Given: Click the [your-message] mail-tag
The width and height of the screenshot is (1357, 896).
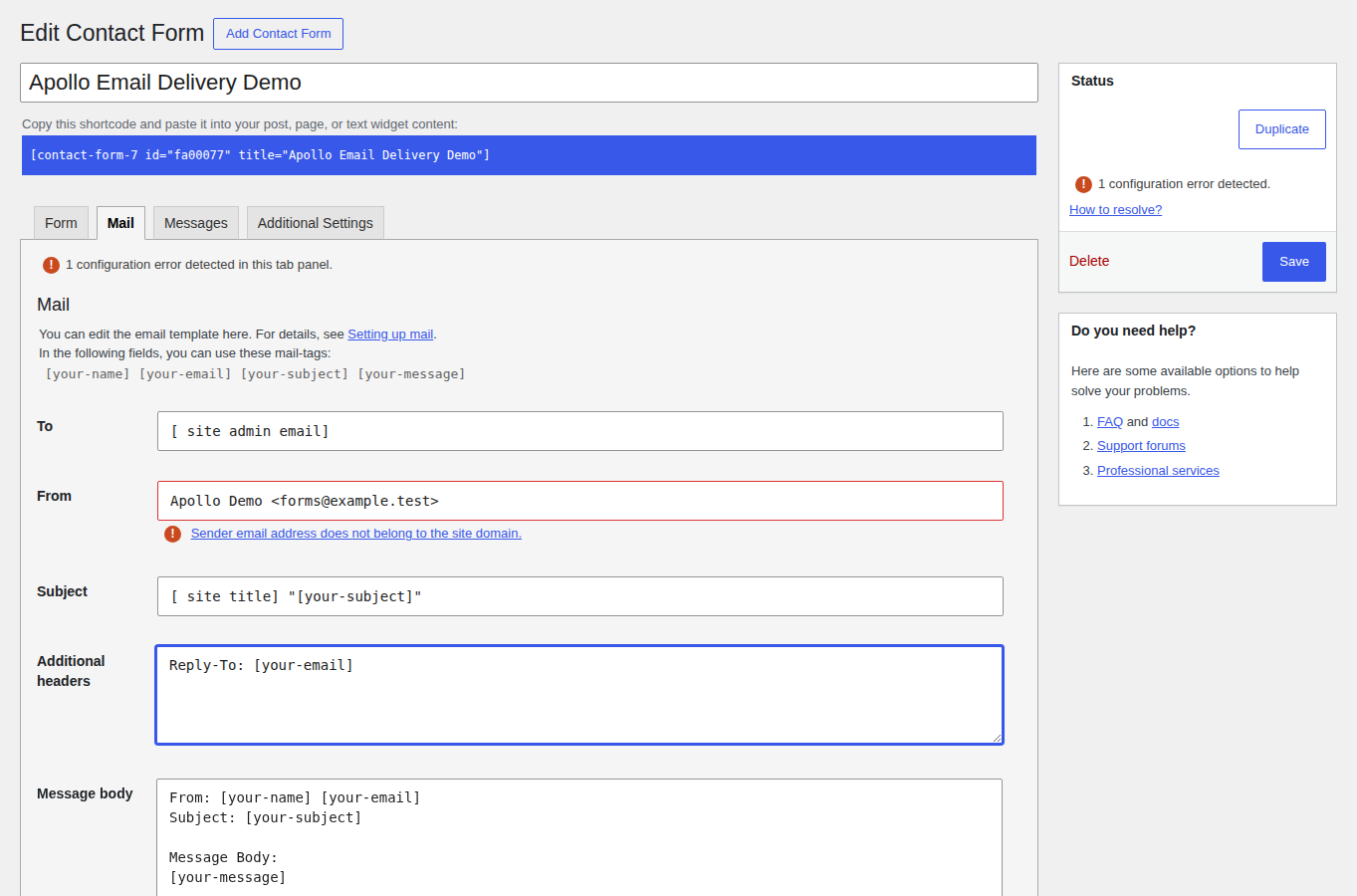Looking at the screenshot, I should tap(411, 374).
